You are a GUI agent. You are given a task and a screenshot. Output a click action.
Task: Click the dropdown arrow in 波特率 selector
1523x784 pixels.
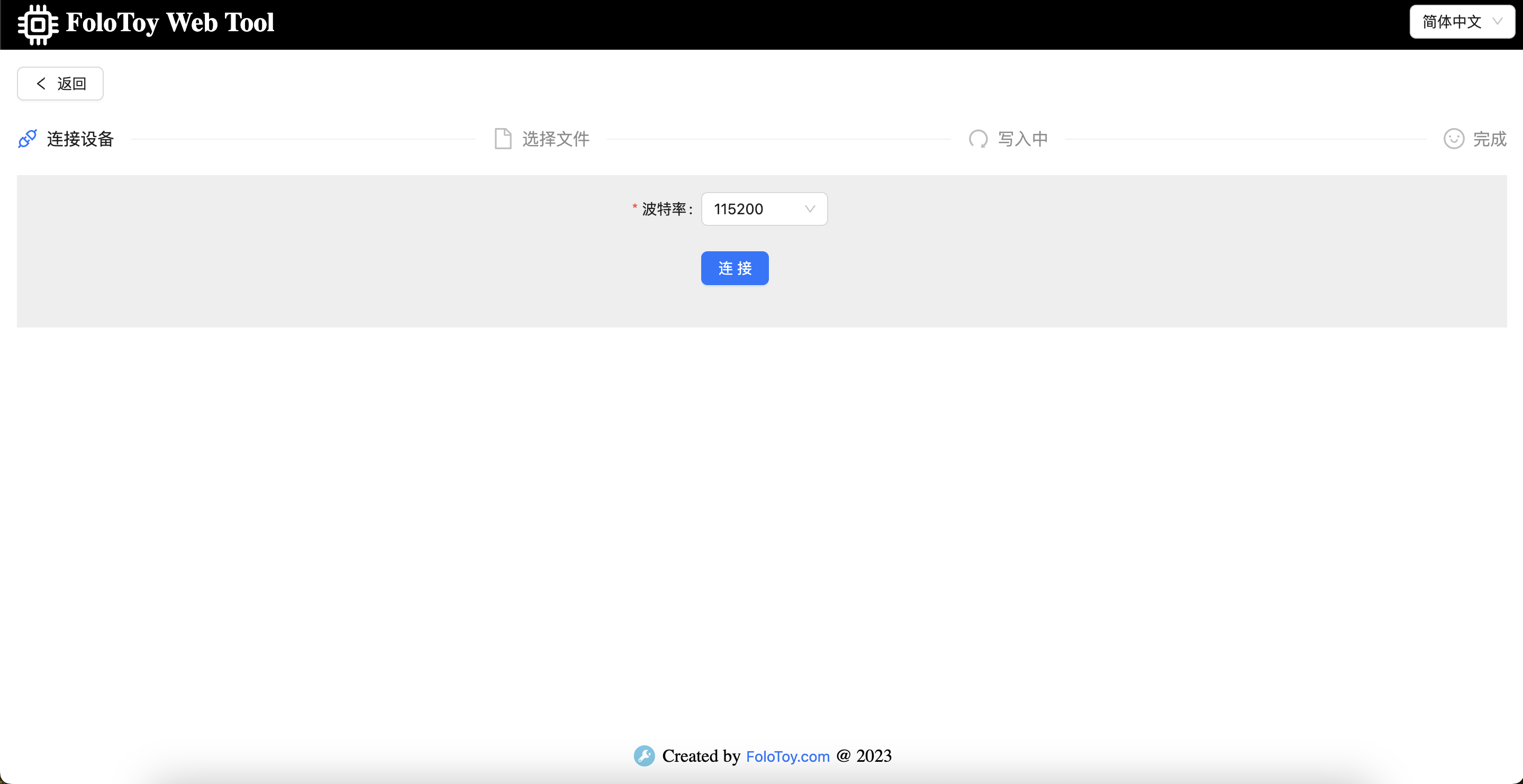click(809, 209)
